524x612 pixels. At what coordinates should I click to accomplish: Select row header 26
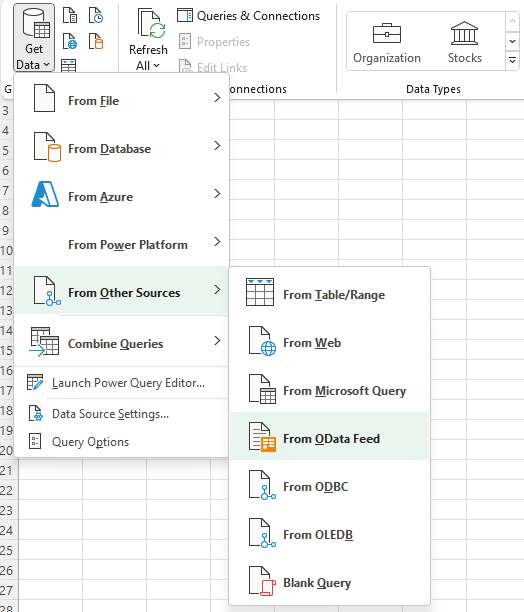coord(7,571)
